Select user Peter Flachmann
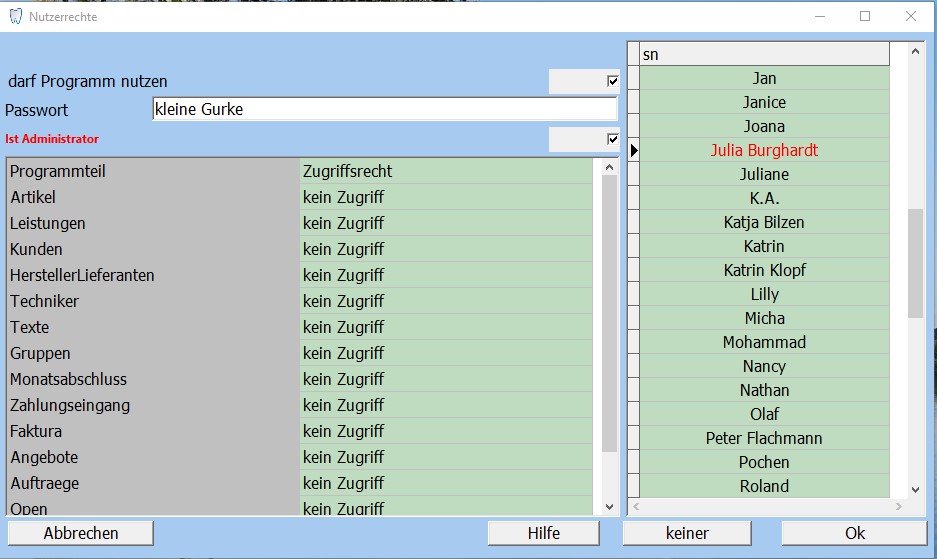Image resolution: width=937 pixels, height=559 pixels. (x=764, y=438)
